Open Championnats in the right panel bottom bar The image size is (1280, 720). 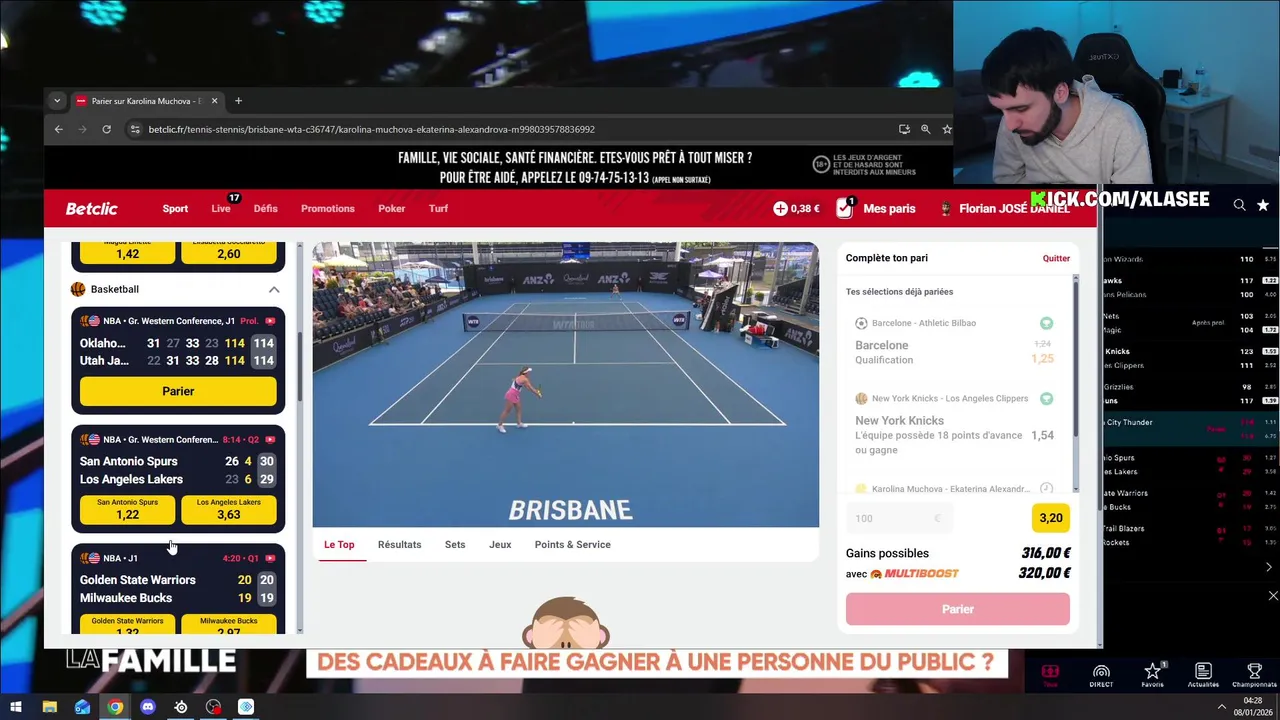[x=1254, y=675]
